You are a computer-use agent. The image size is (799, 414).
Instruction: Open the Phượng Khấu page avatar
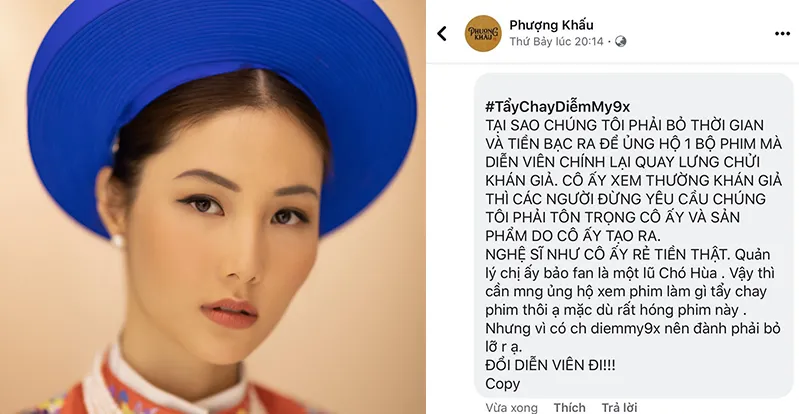[483, 34]
